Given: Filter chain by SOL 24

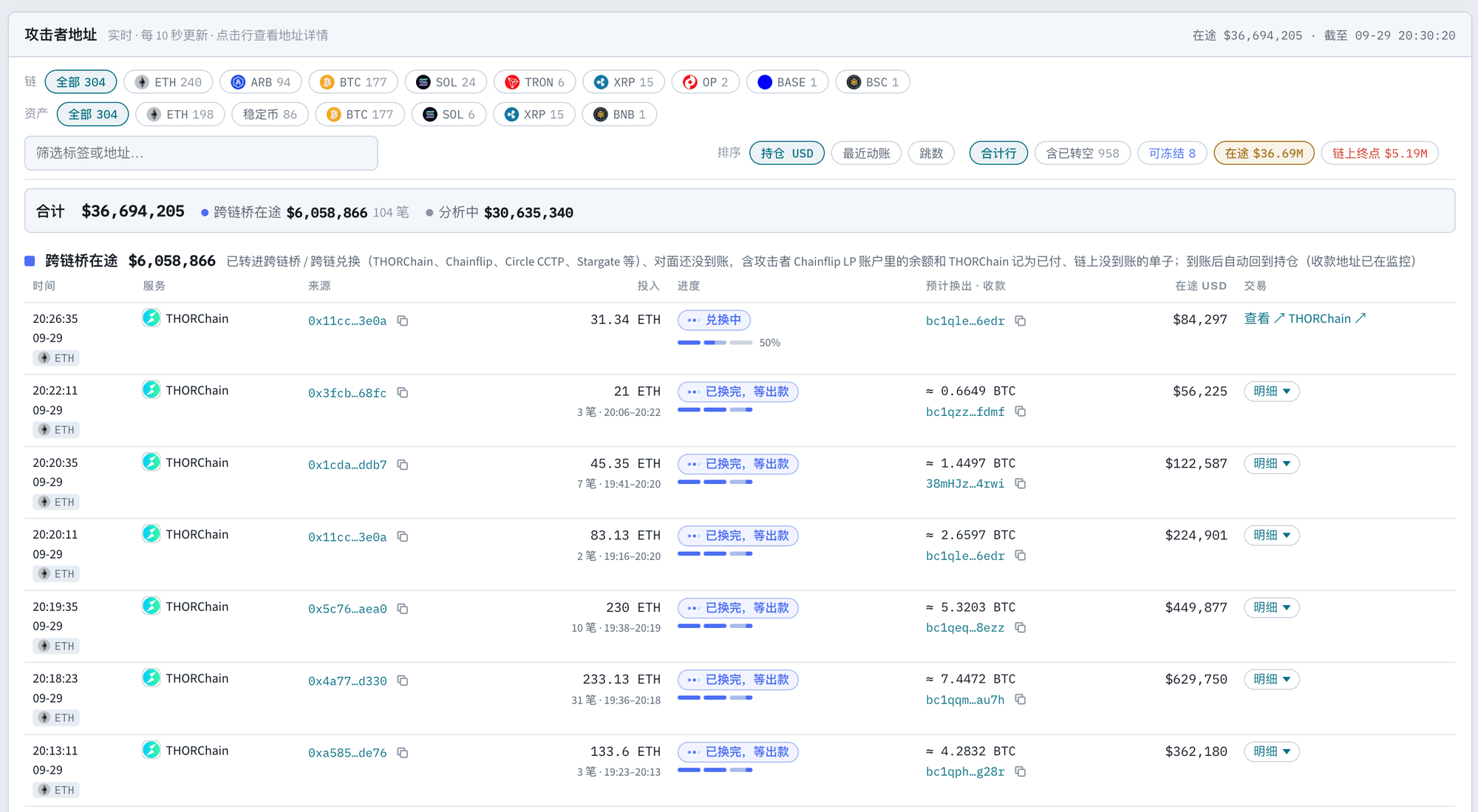Looking at the screenshot, I should (446, 82).
